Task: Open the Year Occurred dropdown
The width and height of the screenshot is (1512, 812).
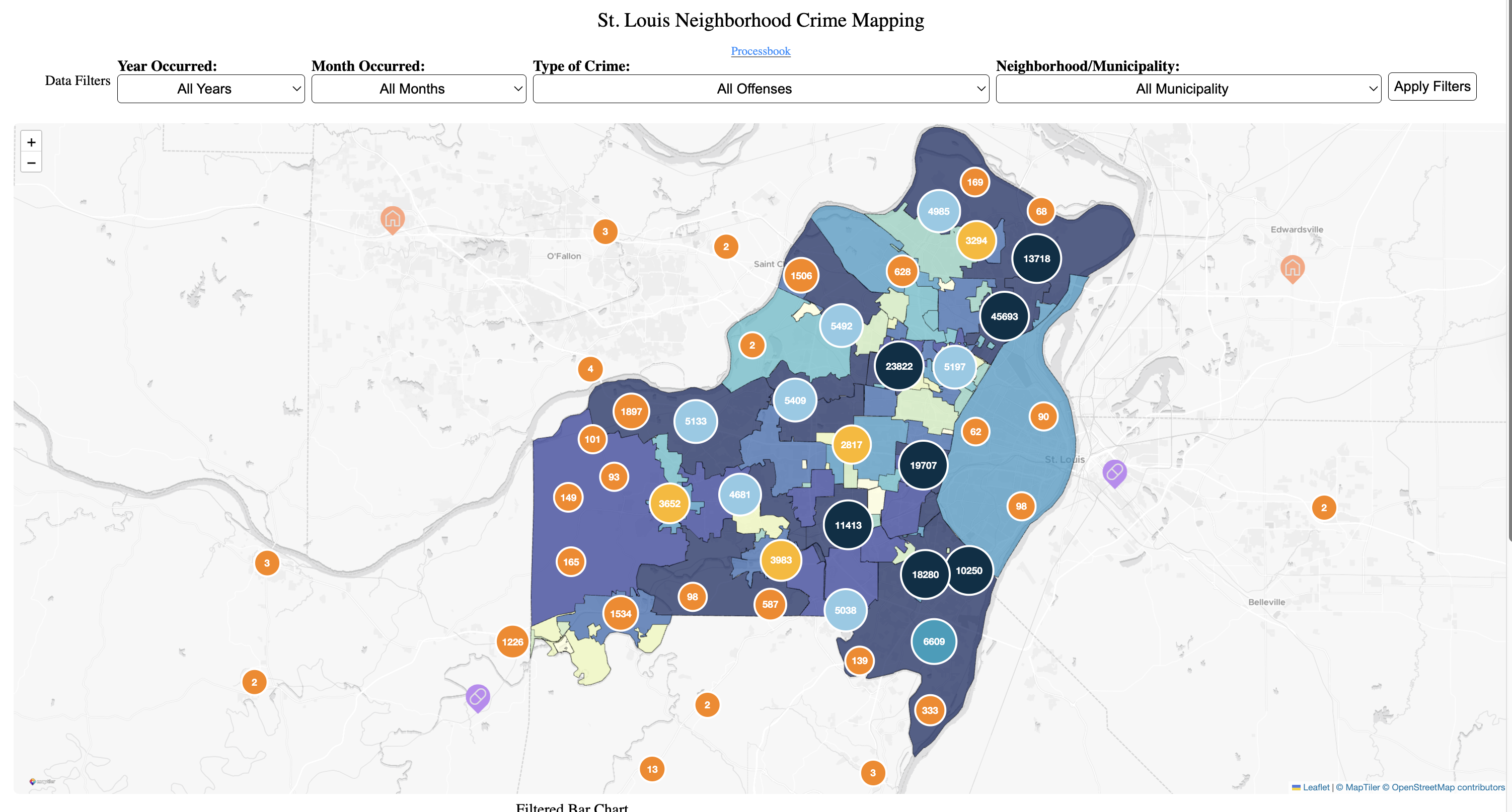Action: point(211,89)
